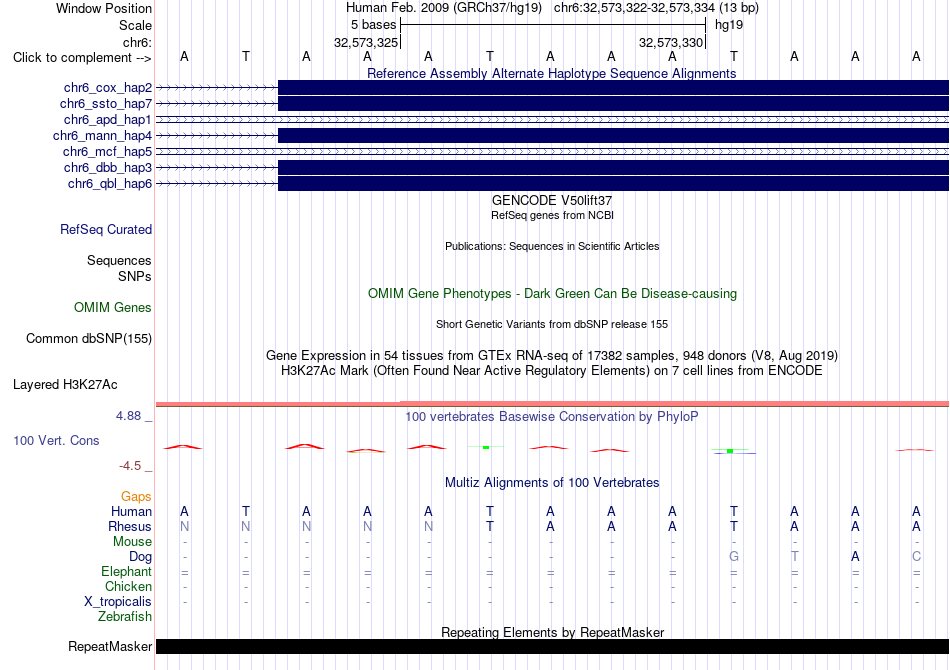Screen dimensions: 950x670
Task: Click the black RepeatMasker element bar
Action: click(552, 646)
